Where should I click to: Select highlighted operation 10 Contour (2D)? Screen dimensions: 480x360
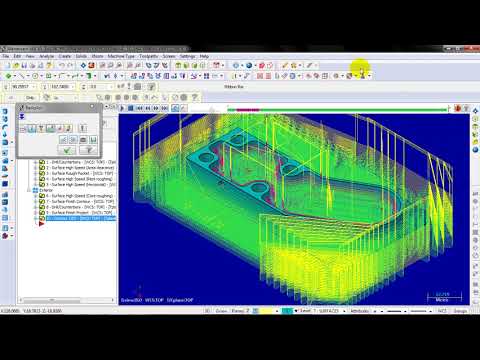(x=81, y=218)
